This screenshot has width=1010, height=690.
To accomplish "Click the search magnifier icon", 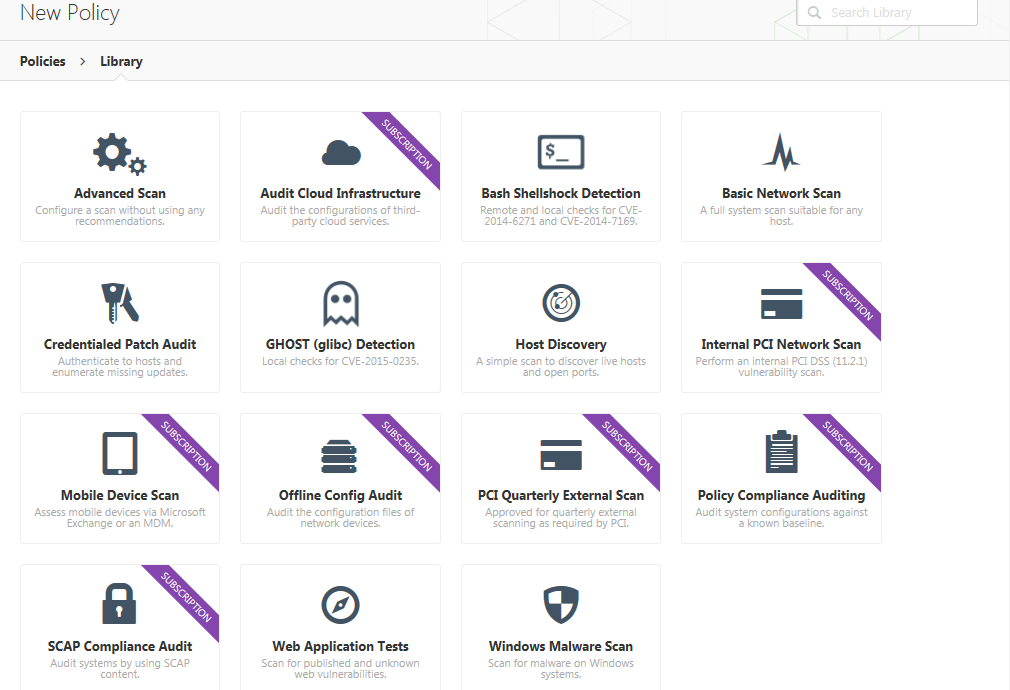I will pyautogui.click(x=814, y=12).
